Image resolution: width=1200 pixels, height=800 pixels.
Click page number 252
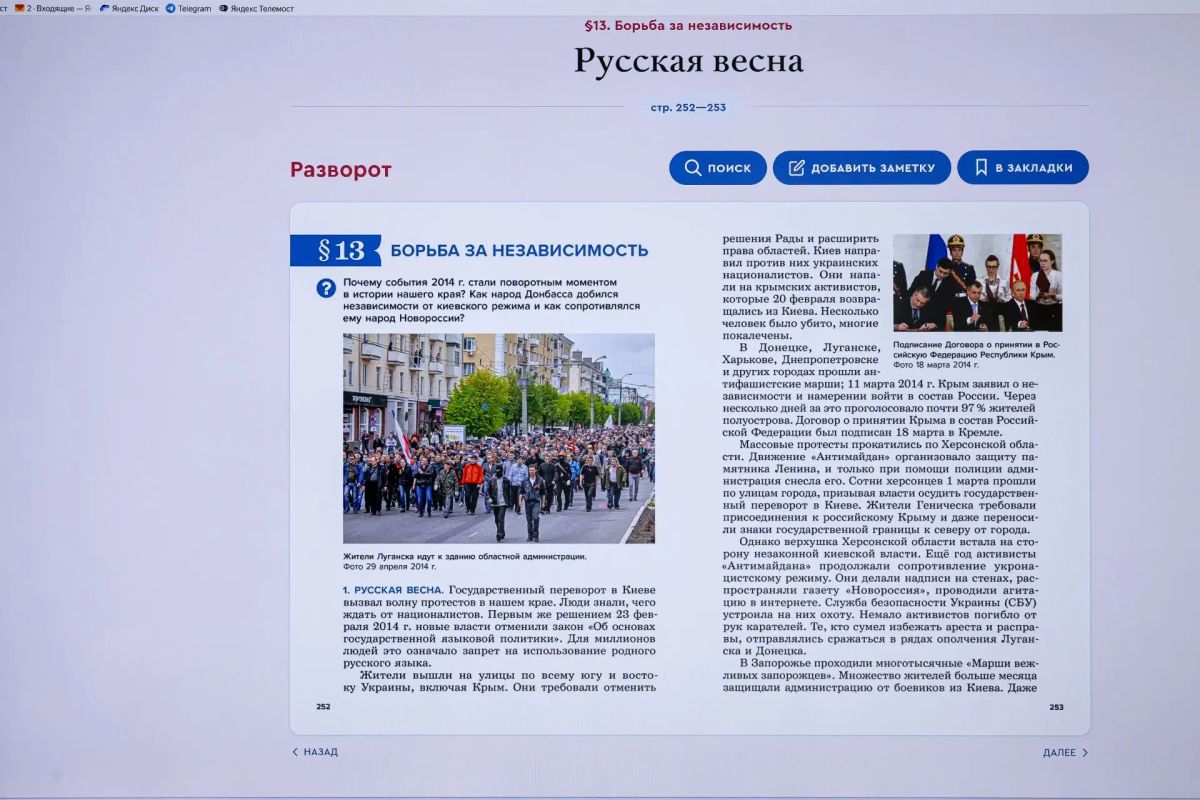click(323, 706)
